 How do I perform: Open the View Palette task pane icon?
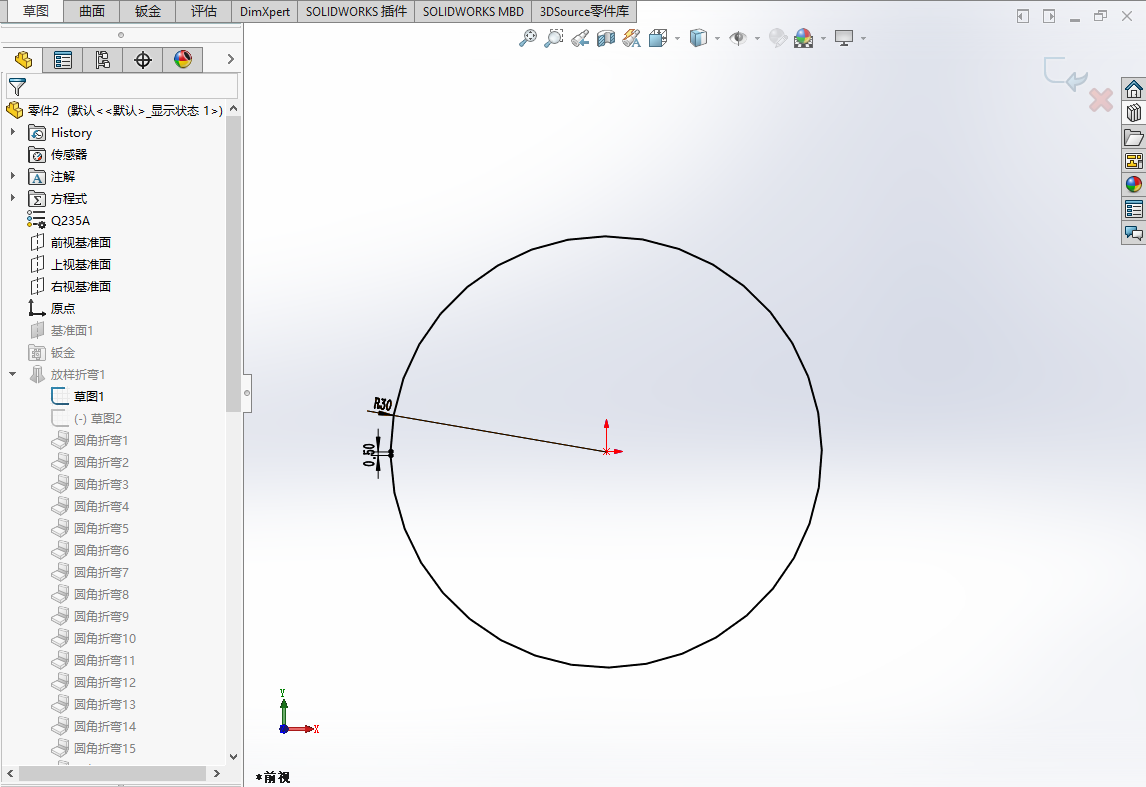(x=1134, y=161)
